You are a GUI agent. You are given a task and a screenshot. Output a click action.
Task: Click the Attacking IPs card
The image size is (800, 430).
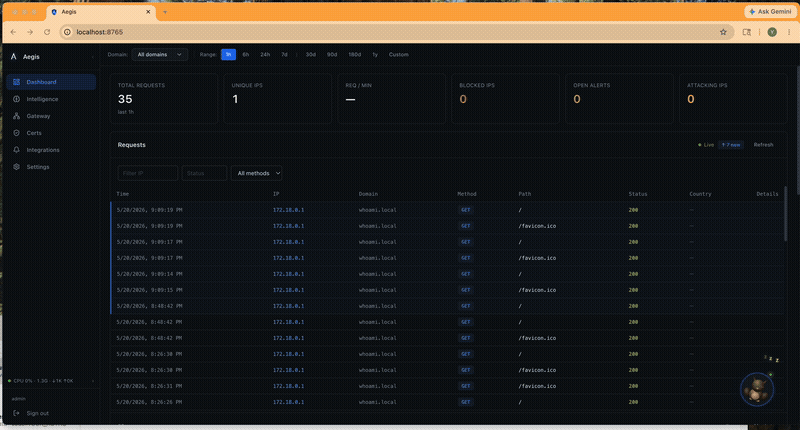tap(733, 98)
